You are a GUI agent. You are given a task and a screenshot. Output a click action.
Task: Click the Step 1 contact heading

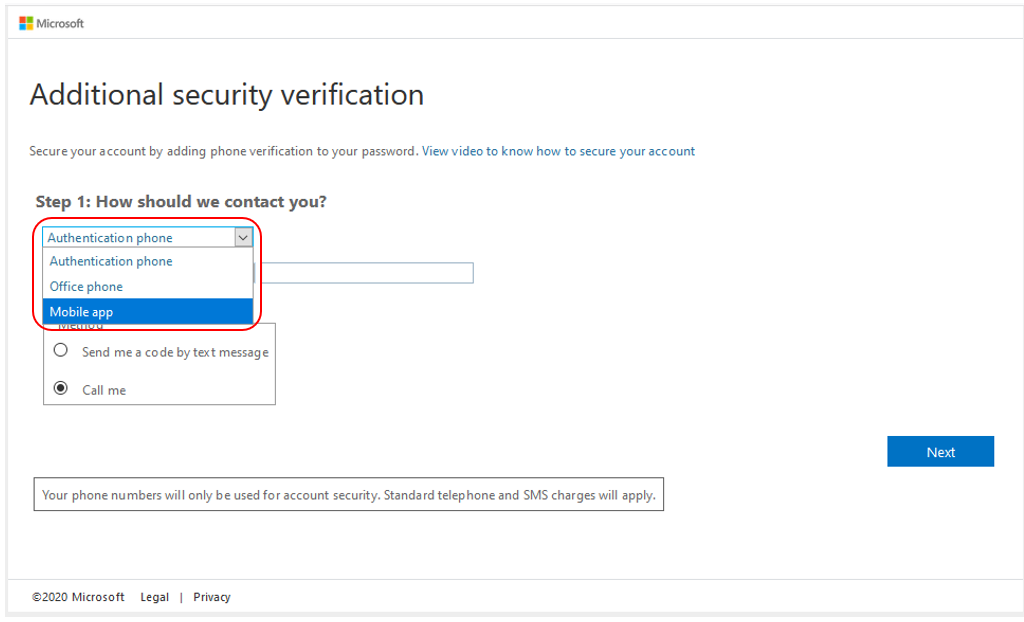pos(181,201)
